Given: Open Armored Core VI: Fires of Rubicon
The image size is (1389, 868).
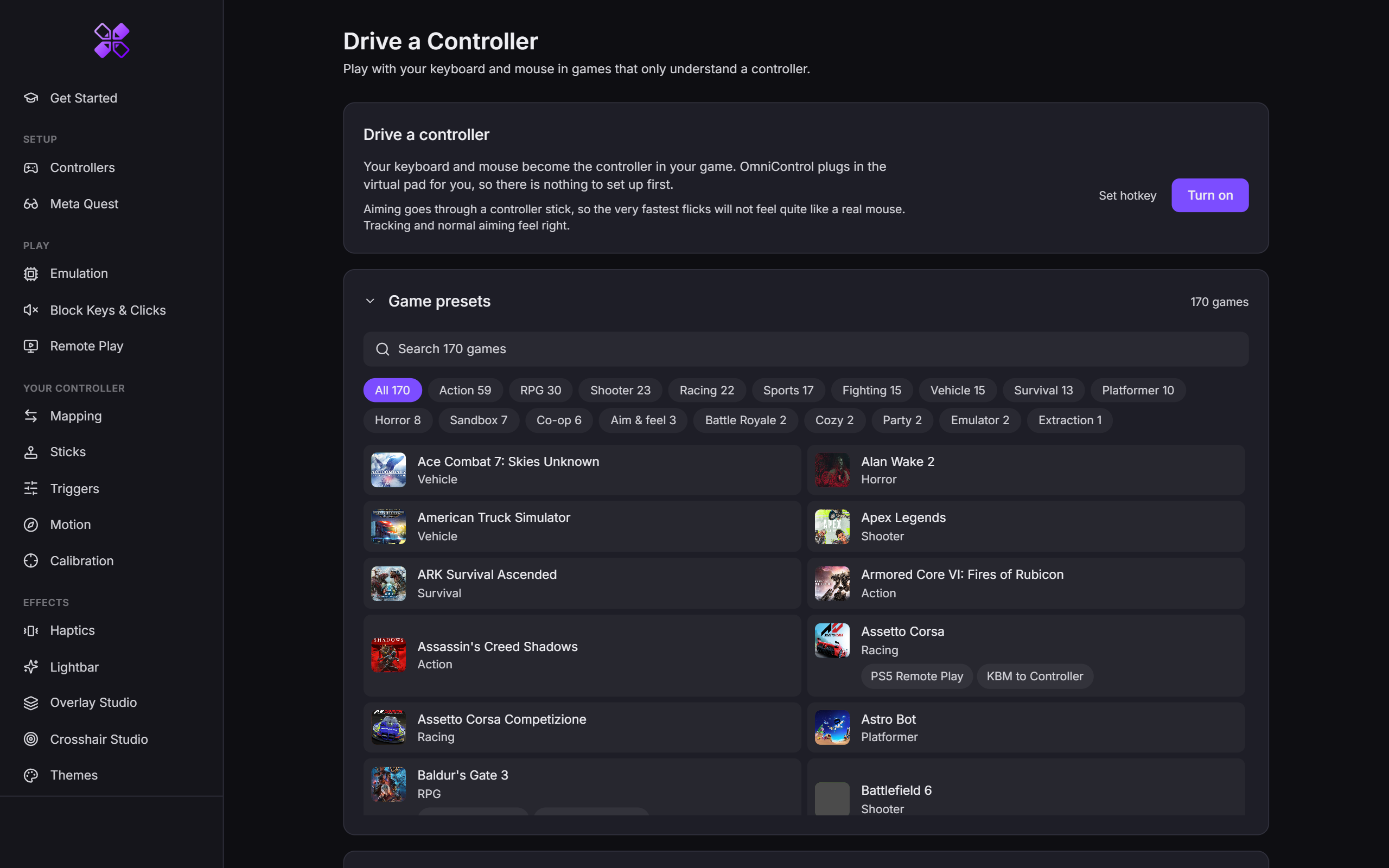Looking at the screenshot, I should 1025,584.
